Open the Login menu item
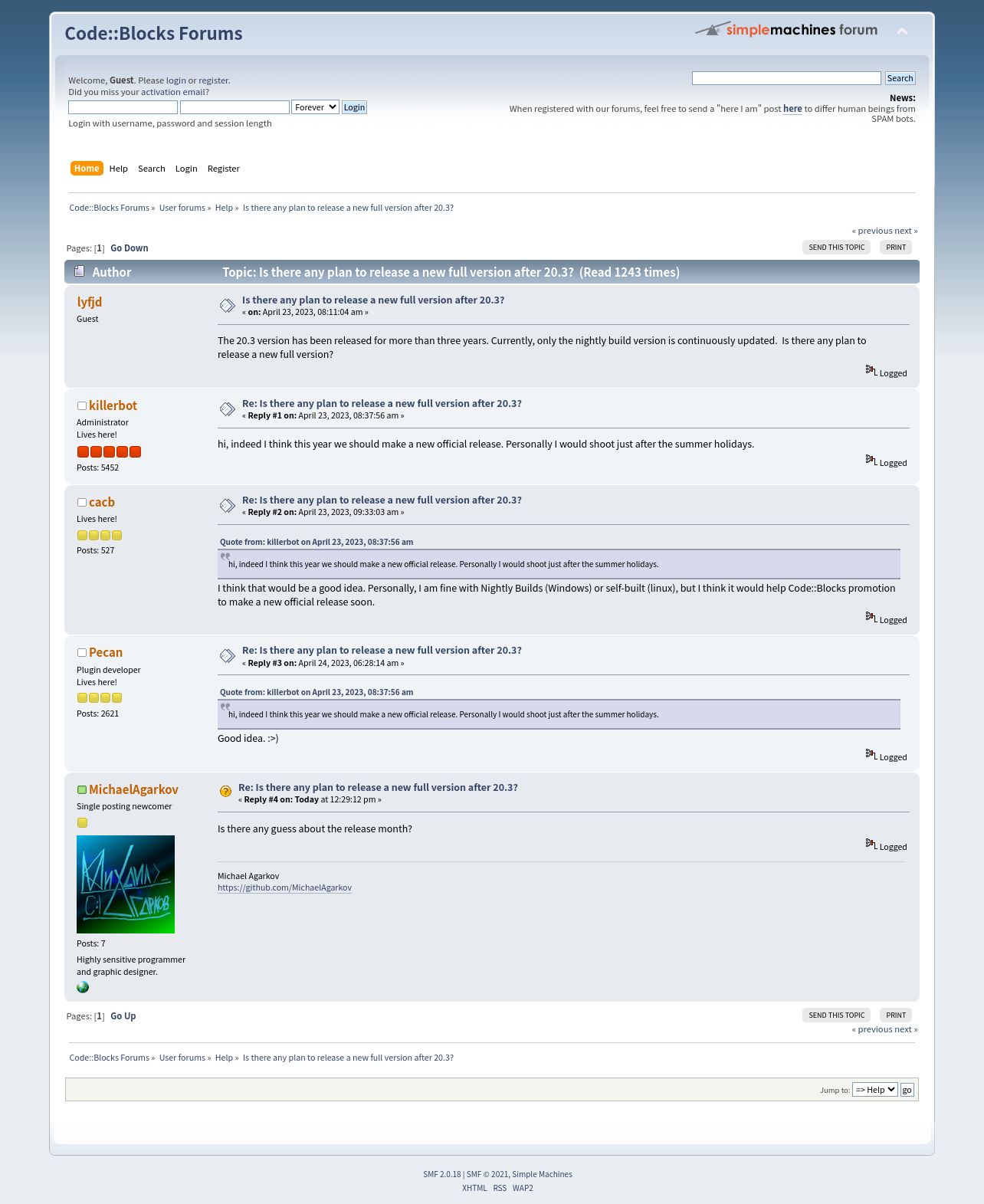The width and height of the screenshot is (984, 1204). click(186, 169)
